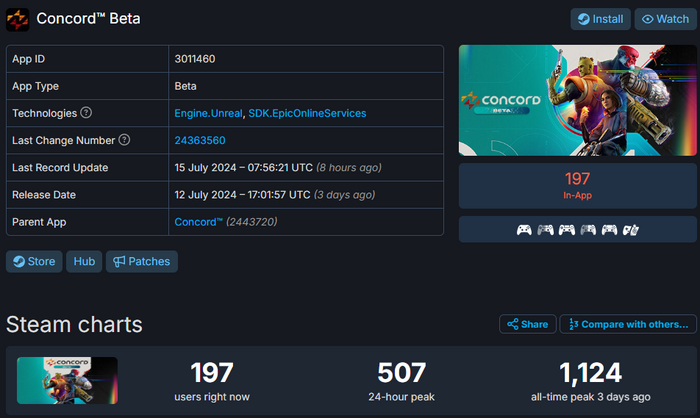Viewport: 700px width, 418px height.
Task: Open the Engine.Unreal technology link
Action: (x=208, y=114)
